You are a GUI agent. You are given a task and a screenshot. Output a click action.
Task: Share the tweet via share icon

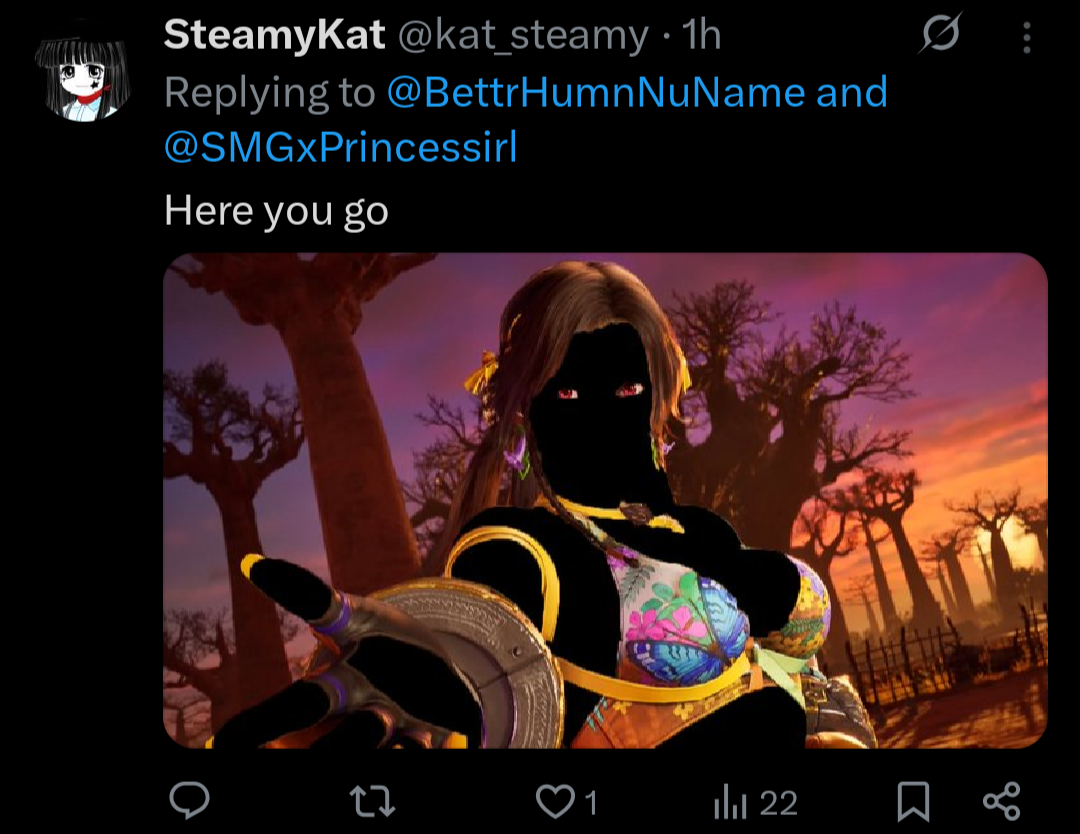point(1001,801)
